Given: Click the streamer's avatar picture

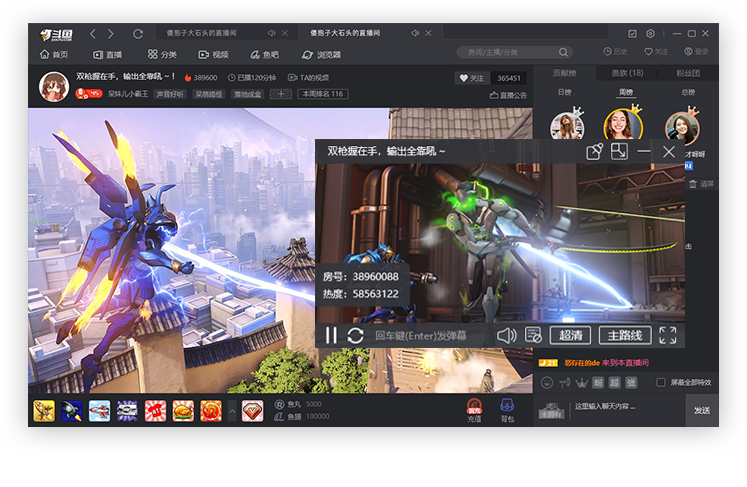Looking at the screenshot, I should click(x=53, y=86).
